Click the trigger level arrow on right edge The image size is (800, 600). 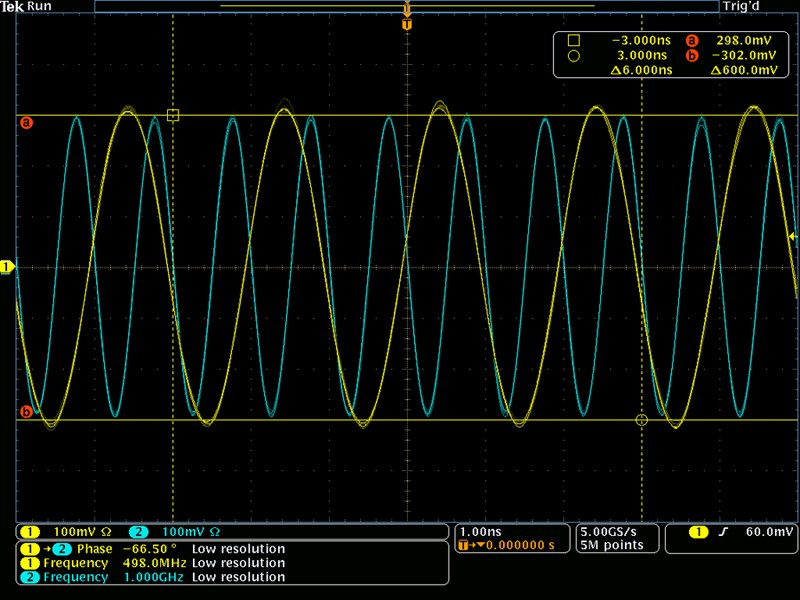click(x=792, y=237)
